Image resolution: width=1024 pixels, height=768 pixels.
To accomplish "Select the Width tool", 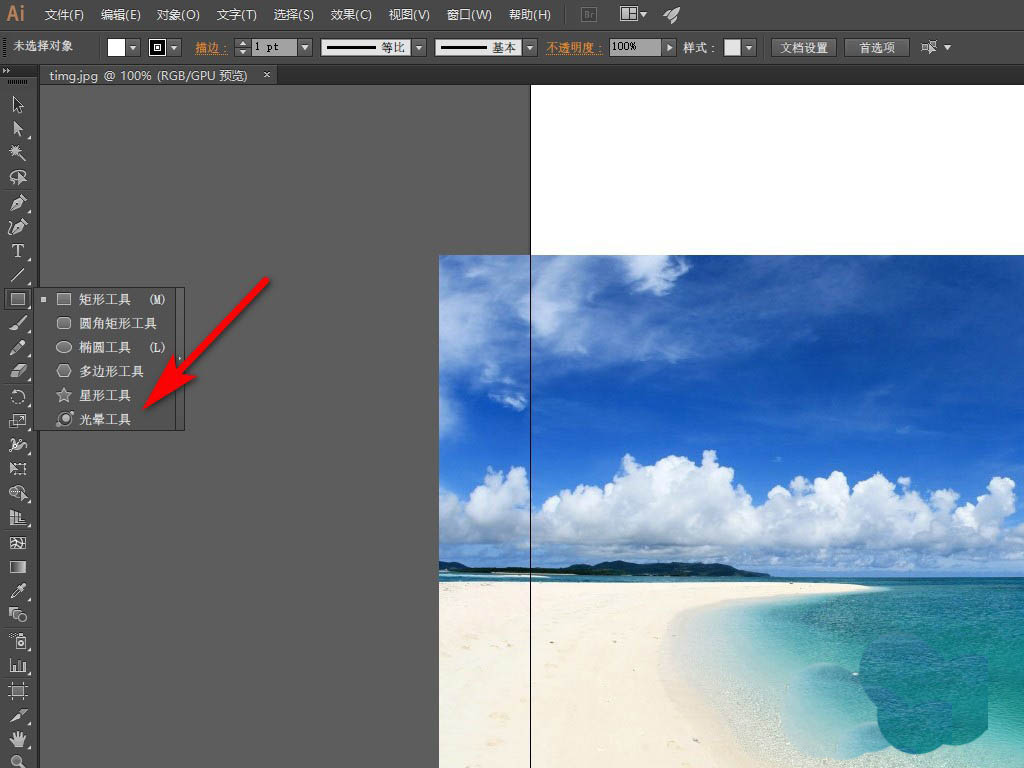I will 18,445.
